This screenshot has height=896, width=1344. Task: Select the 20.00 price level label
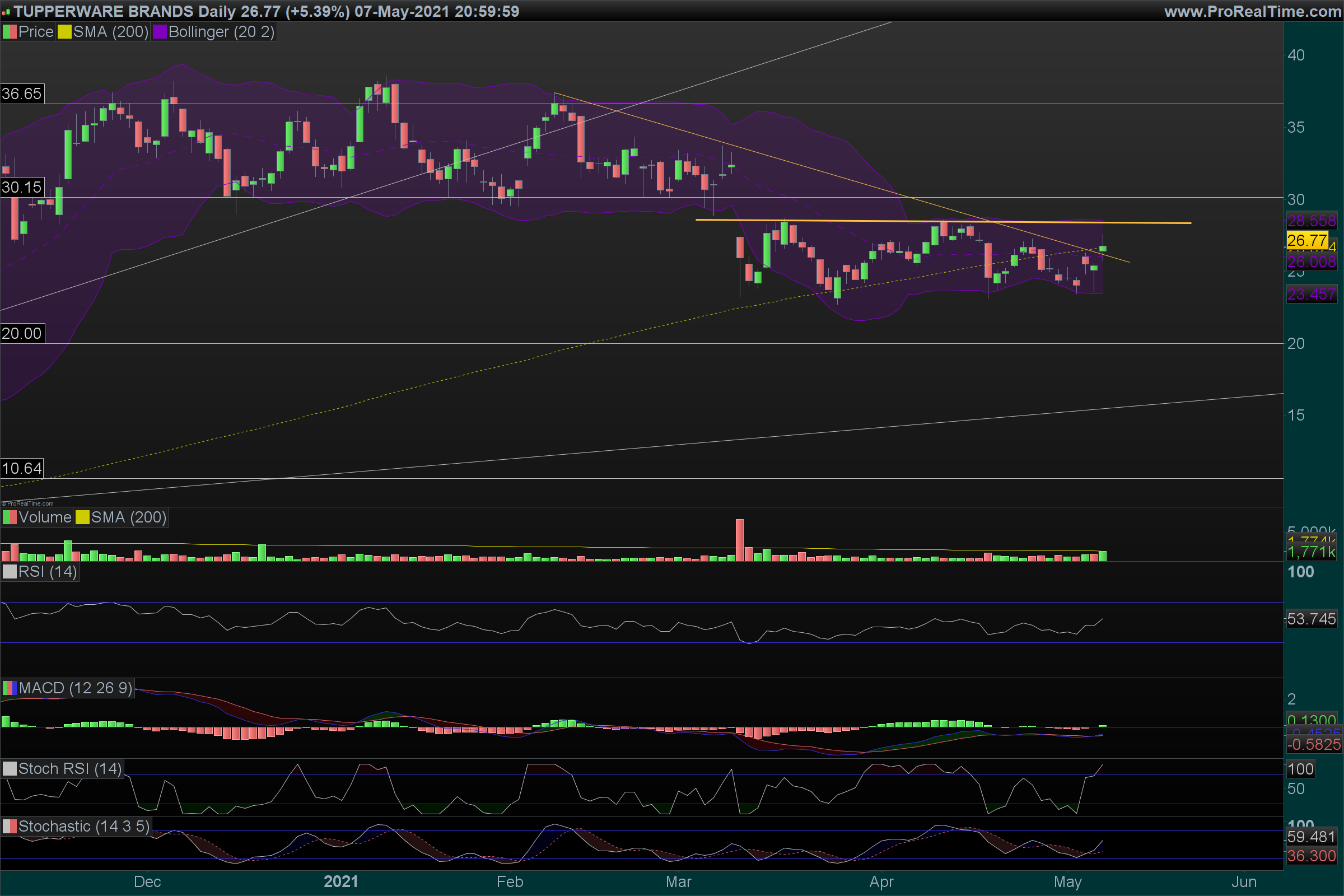click(x=22, y=334)
